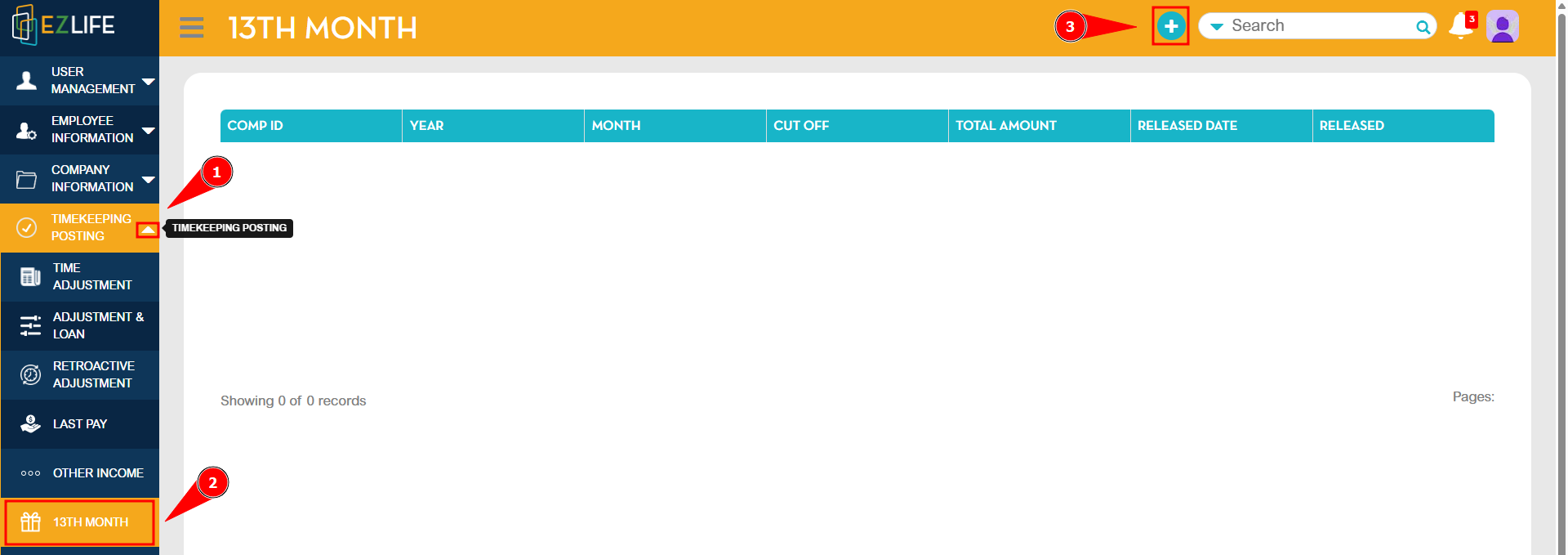Sort by TOTAL AMOUNT column header
The image size is (1568, 555).
1040,126
